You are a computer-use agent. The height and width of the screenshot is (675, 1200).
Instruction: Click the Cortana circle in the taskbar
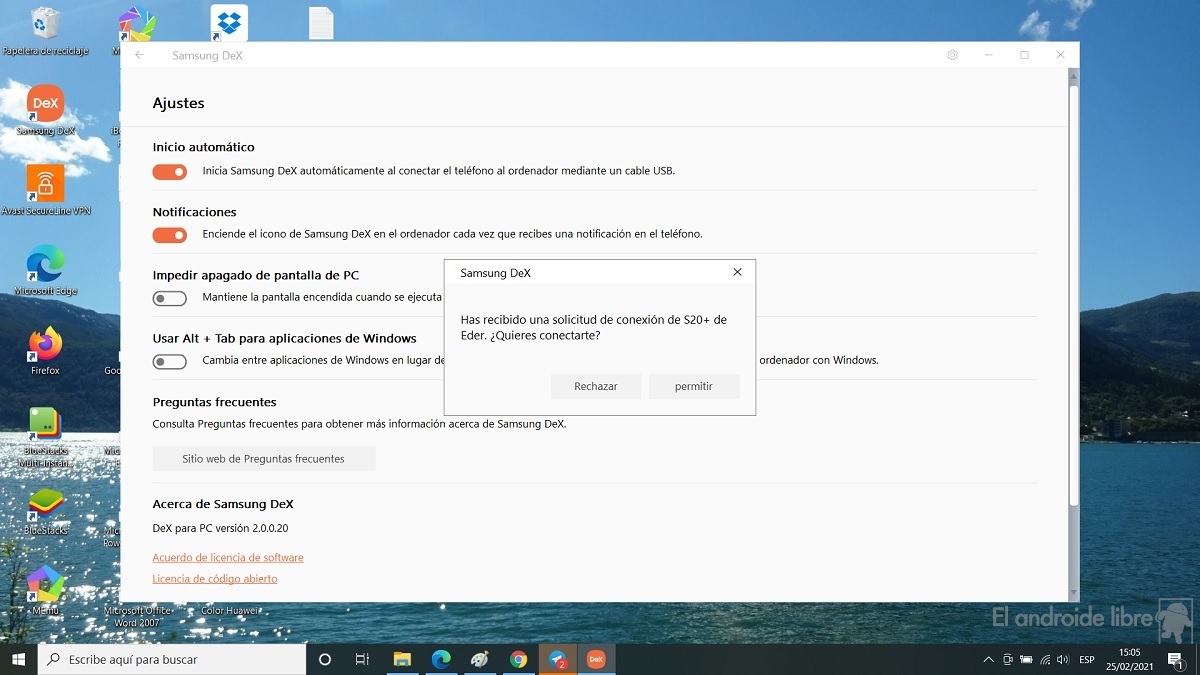pos(324,659)
